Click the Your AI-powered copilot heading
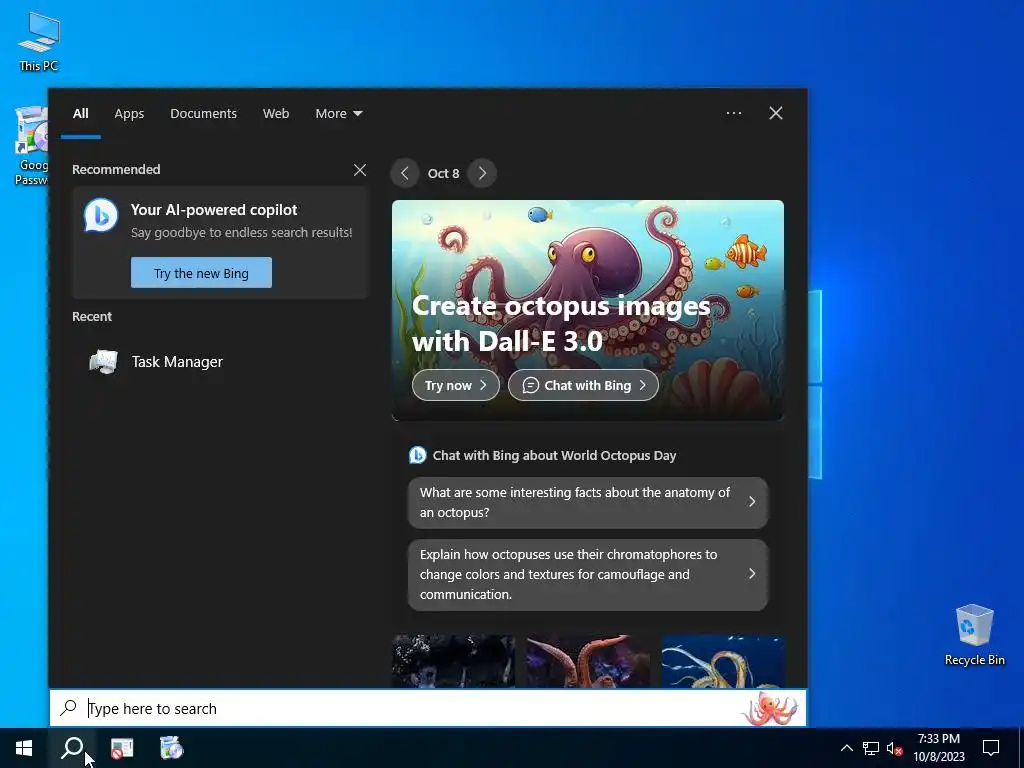The image size is (1024, 768). tap(214, 210)
